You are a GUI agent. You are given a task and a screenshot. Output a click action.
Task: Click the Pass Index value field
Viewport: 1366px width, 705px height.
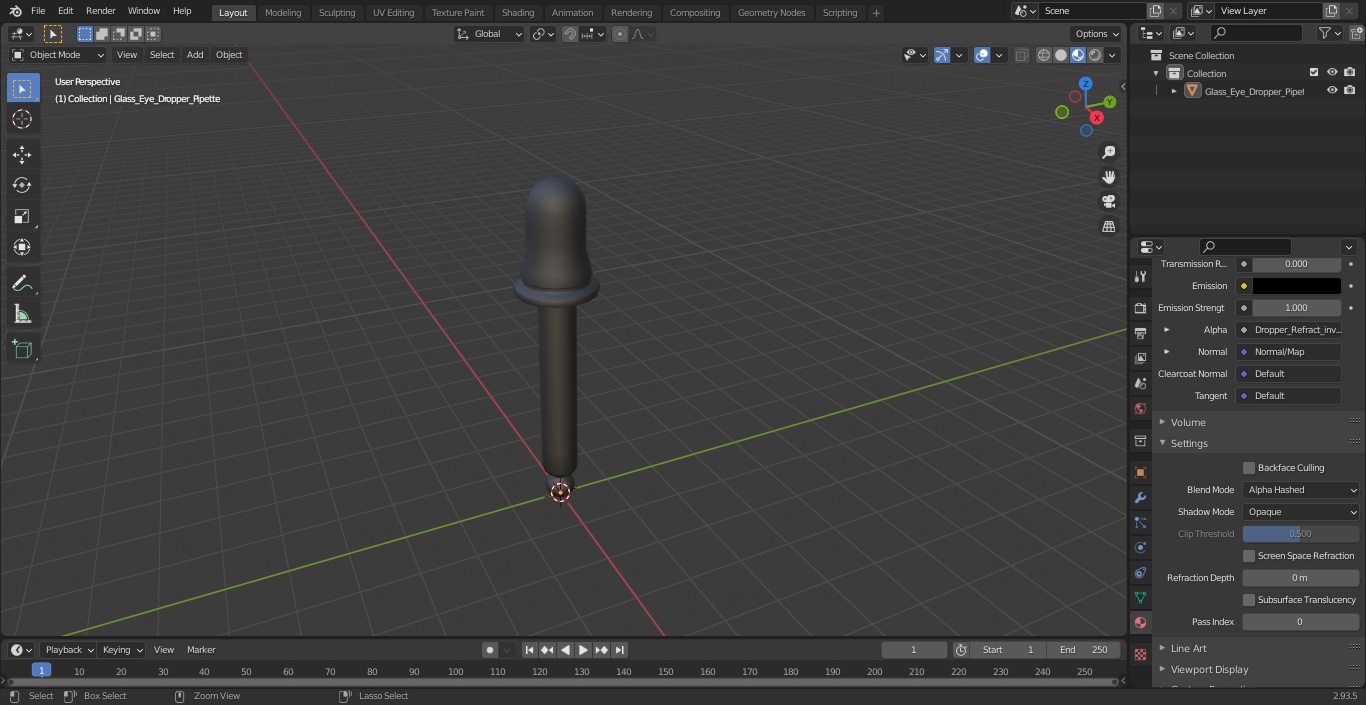(1301, 622)
